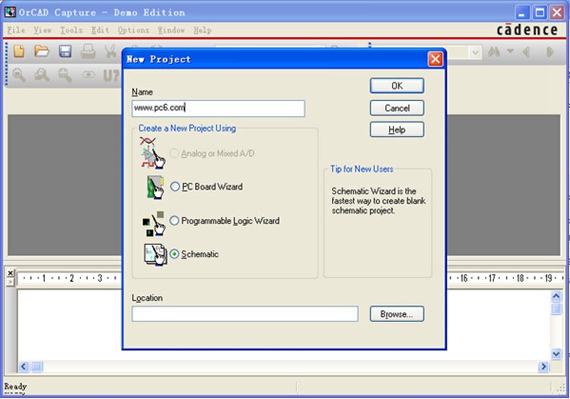570x399 pixels.
Task: Click the Zoom in magnifier icon
Action: [19, 75]
